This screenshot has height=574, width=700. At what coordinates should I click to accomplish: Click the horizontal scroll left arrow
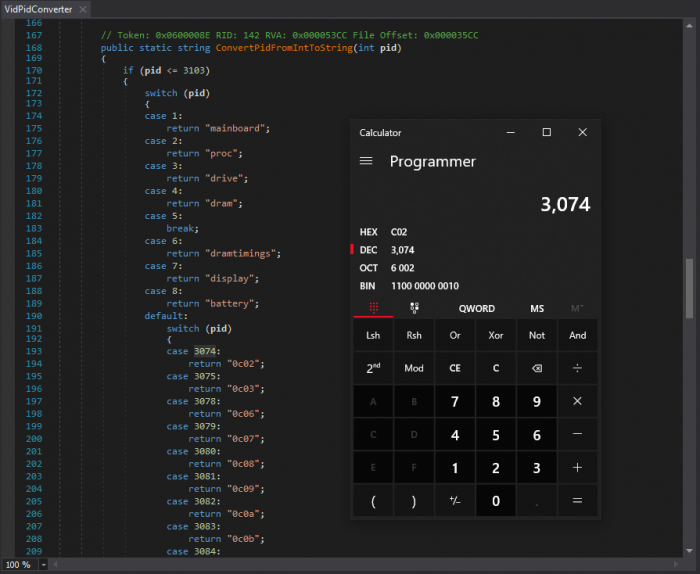point(55,565)
